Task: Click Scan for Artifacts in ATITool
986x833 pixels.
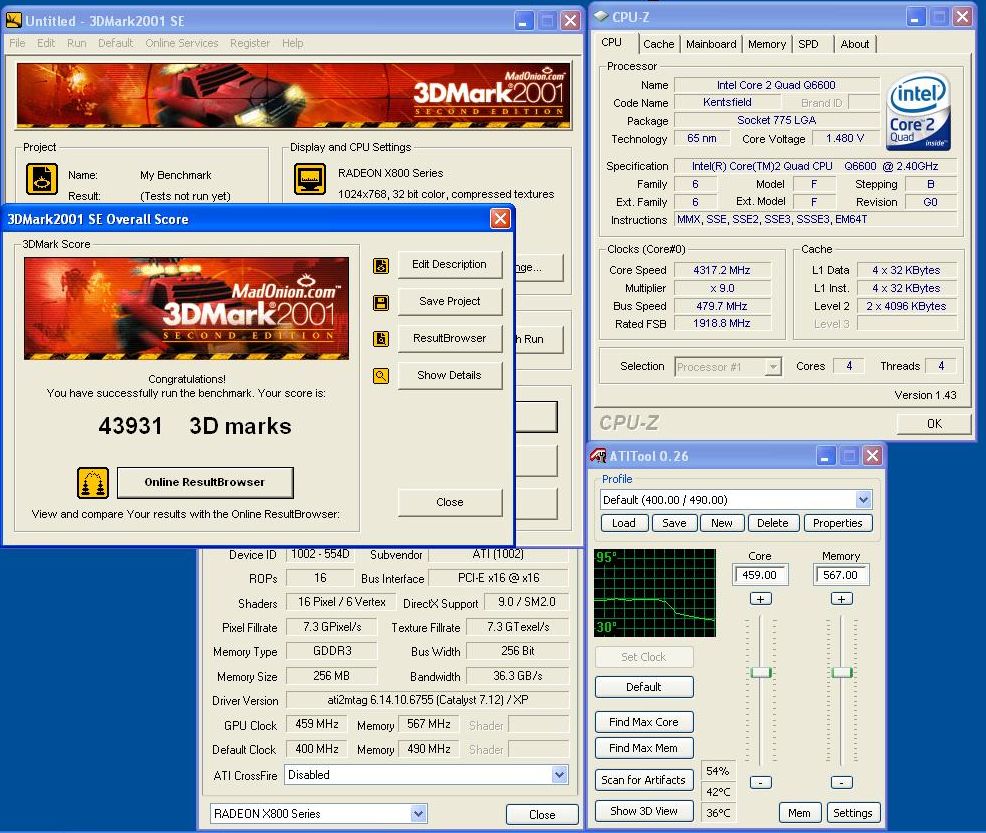Action: click(644, 780)
